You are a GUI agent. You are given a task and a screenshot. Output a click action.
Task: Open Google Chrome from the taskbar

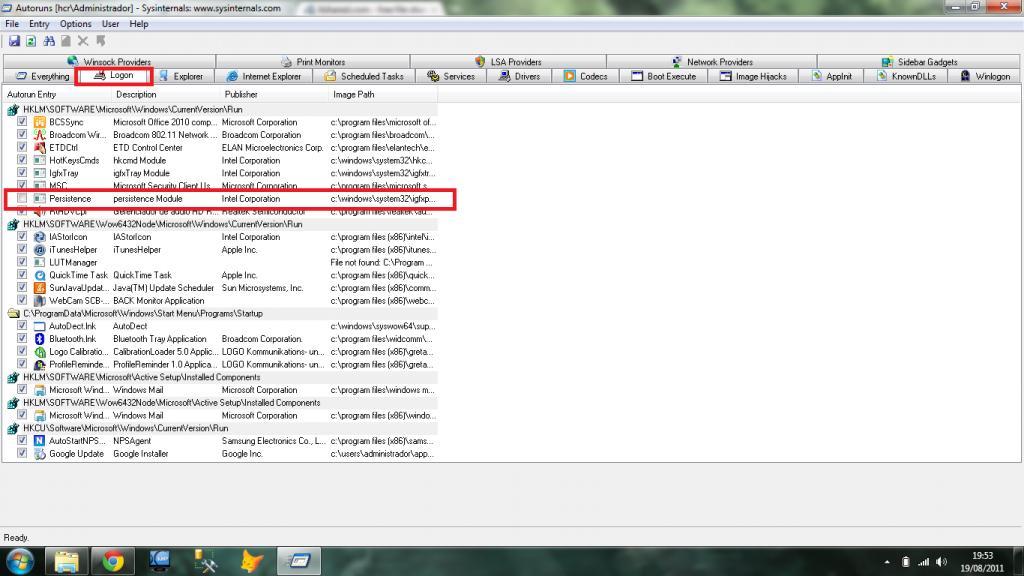112,562
